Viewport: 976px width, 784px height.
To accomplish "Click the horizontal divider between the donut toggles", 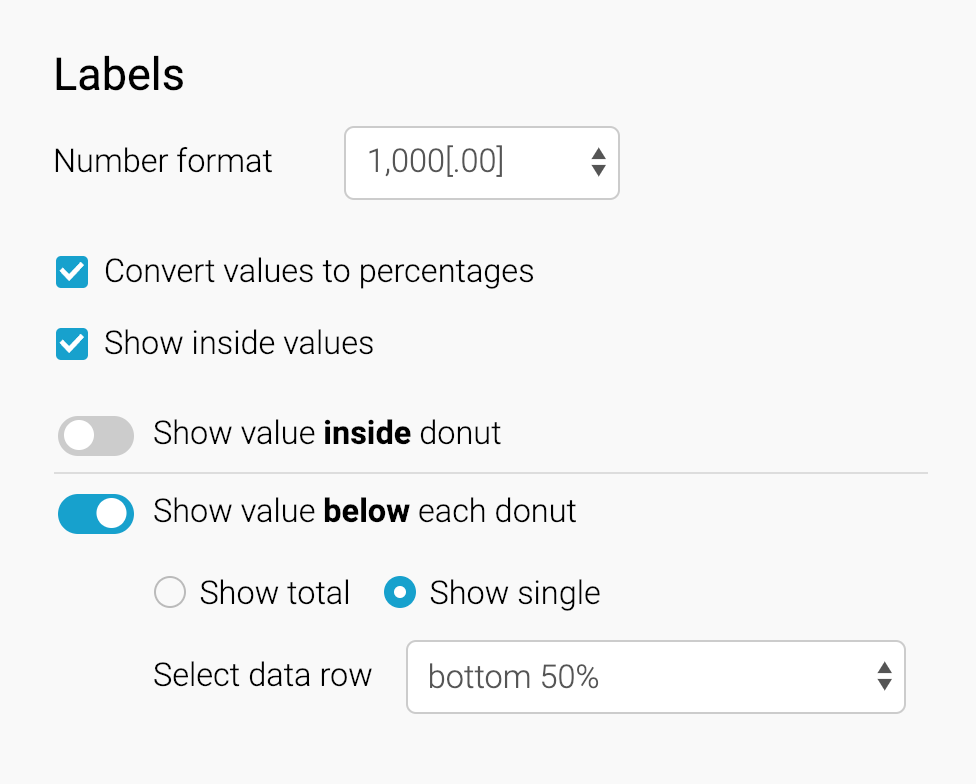I will click(x=490, y=472).
